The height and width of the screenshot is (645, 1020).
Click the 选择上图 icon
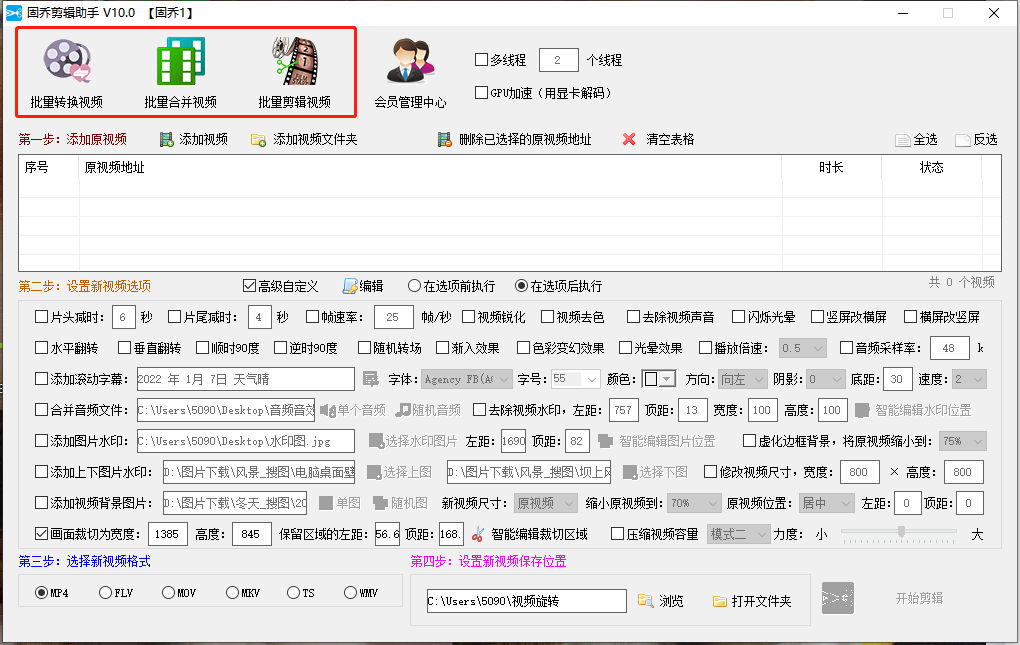tap(374, 473)
